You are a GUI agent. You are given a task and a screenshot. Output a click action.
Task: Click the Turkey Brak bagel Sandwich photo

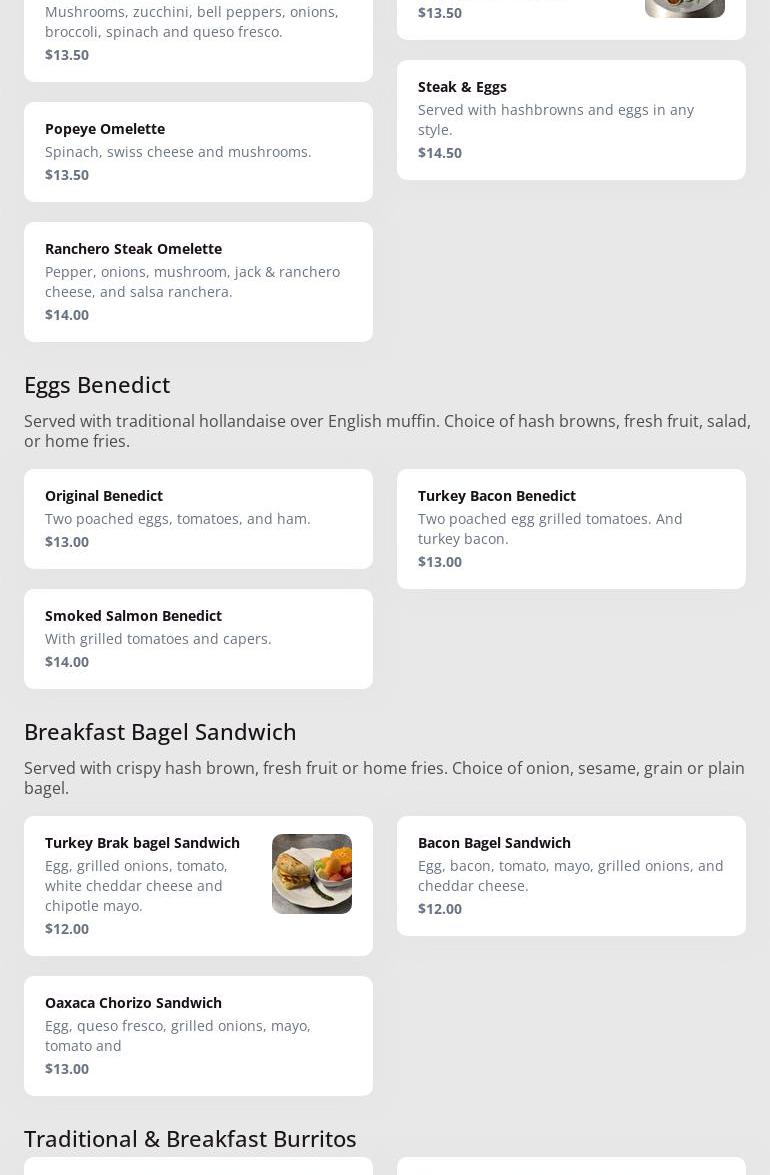coord(312,874)
